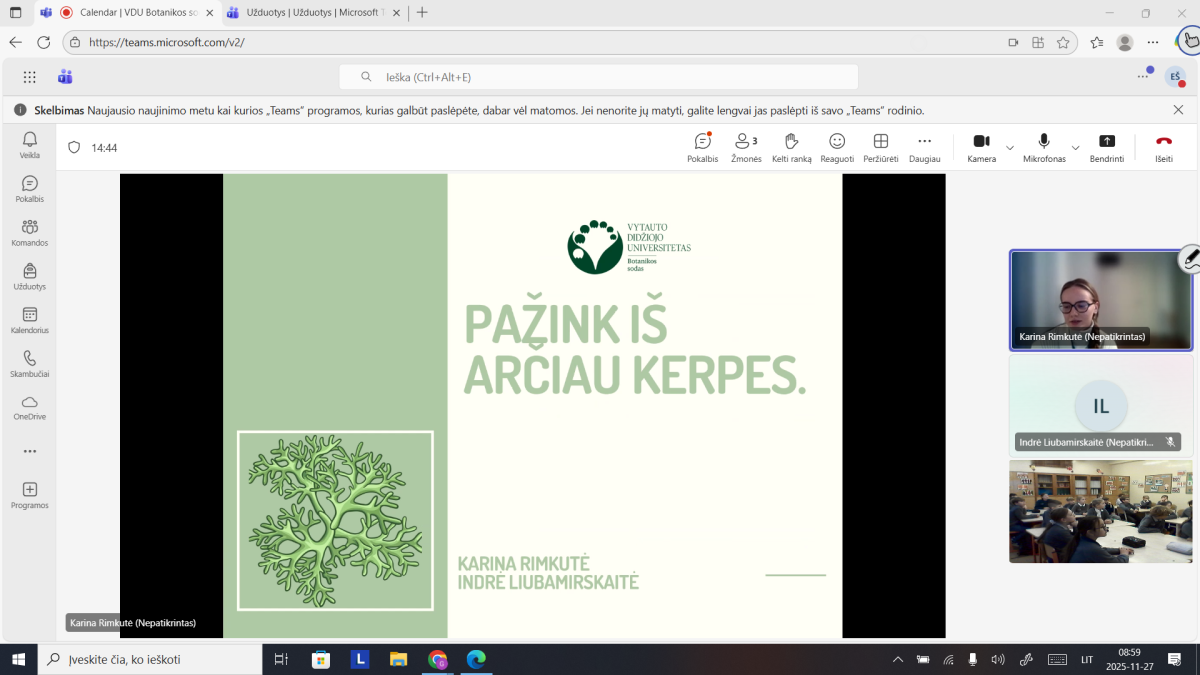Expand the camera options dropdown arrow
This screenshot has height=675, width=1200.
point(1010,148)
